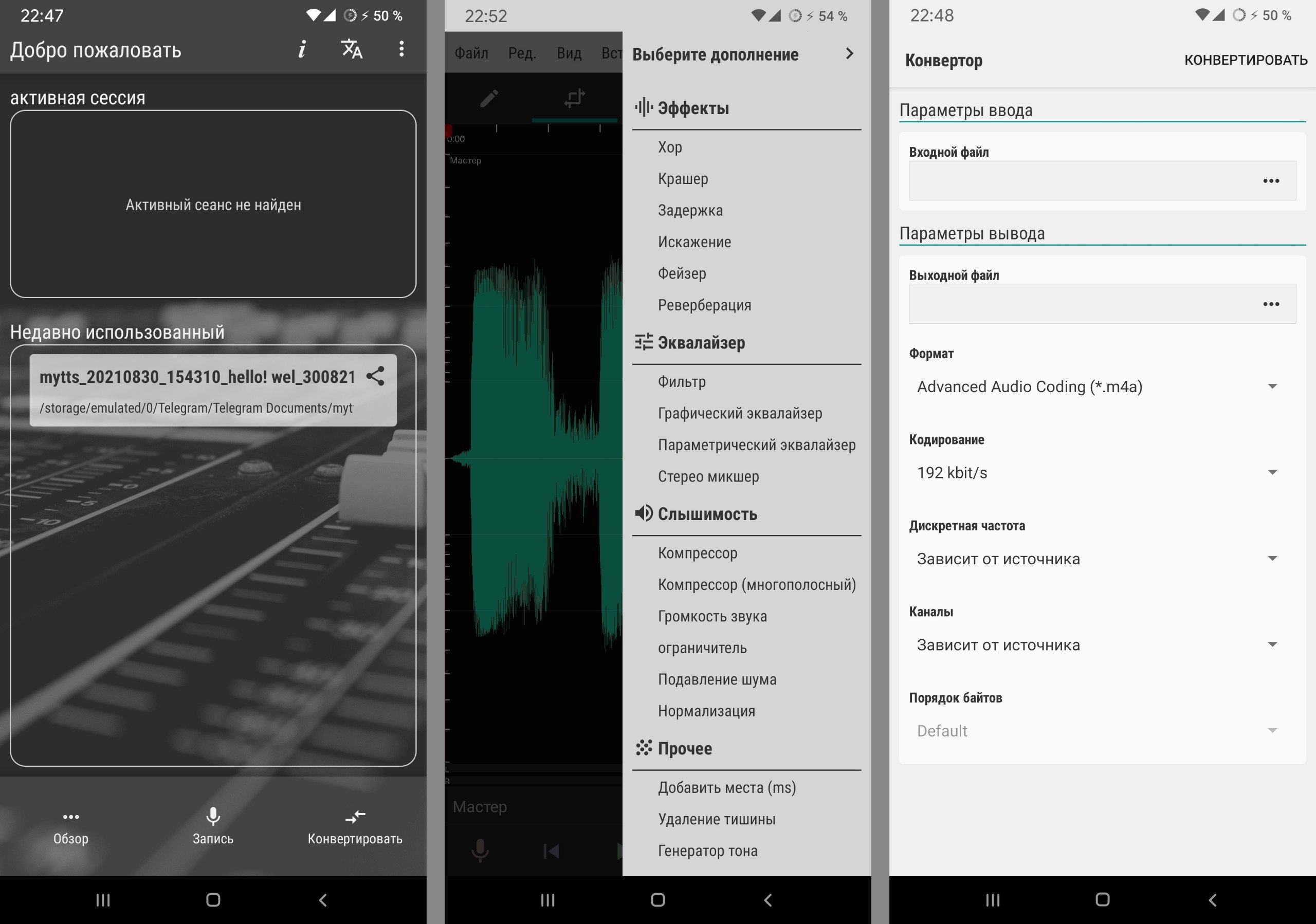Open Обзор browse button
1316x924 pixels.
[70, 825]
